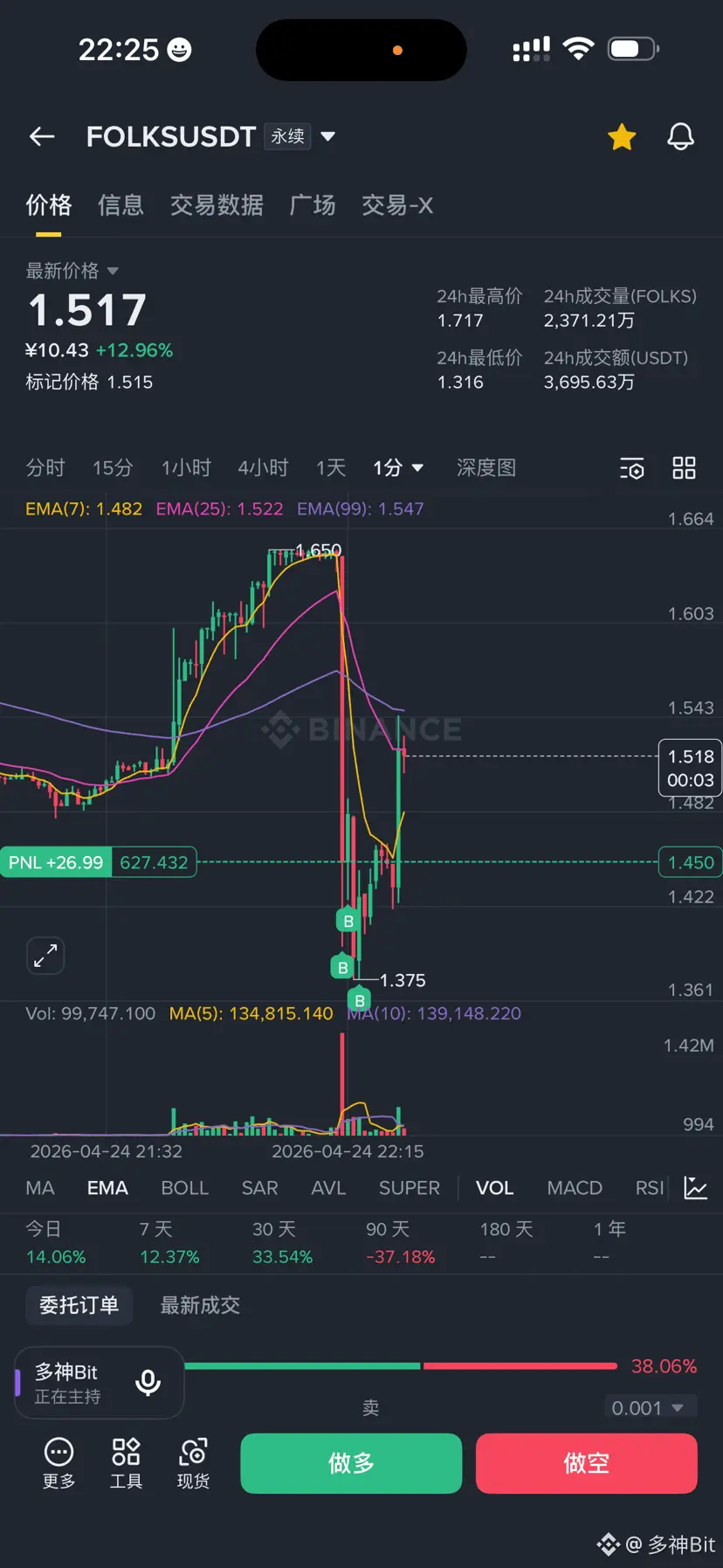Toggle EMA indicator
Viewport: 723px width, 1568px height.
(107, 1188)
